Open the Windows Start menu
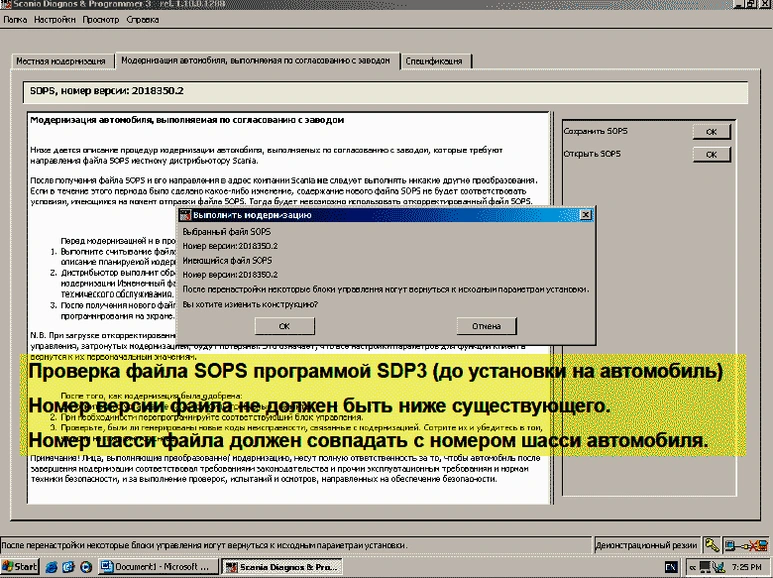 (20, 567)
